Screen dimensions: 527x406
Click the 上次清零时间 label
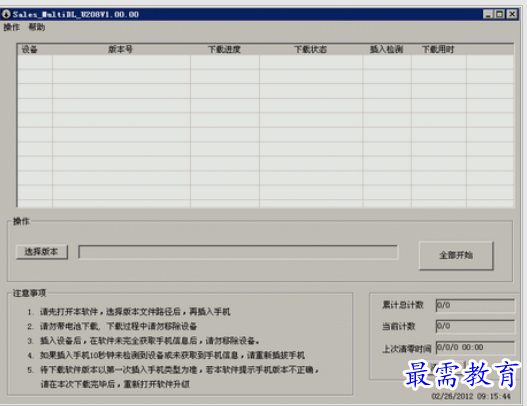pyautogui.click(x=407, y=349)
